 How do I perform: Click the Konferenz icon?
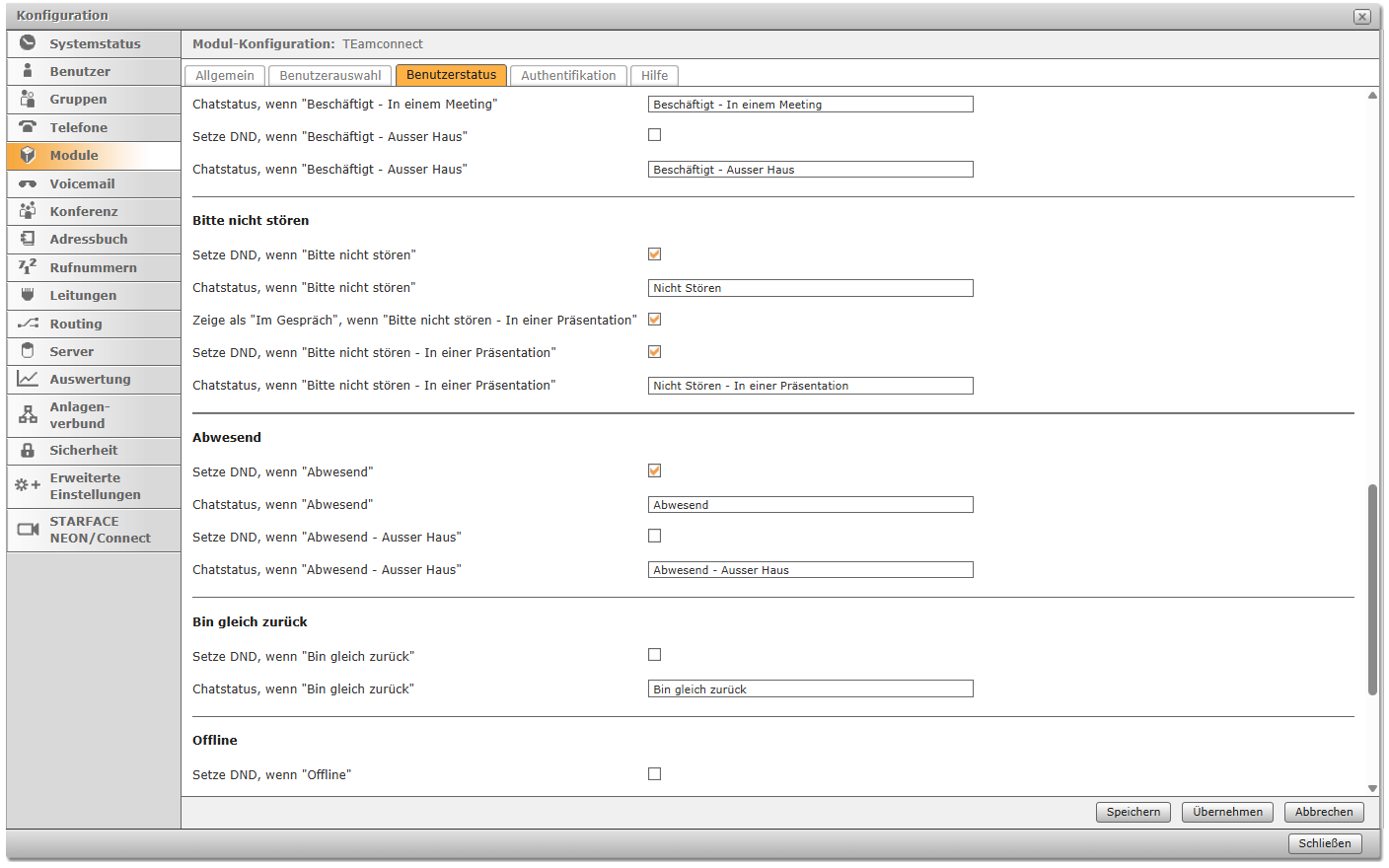tap(28, 211)
